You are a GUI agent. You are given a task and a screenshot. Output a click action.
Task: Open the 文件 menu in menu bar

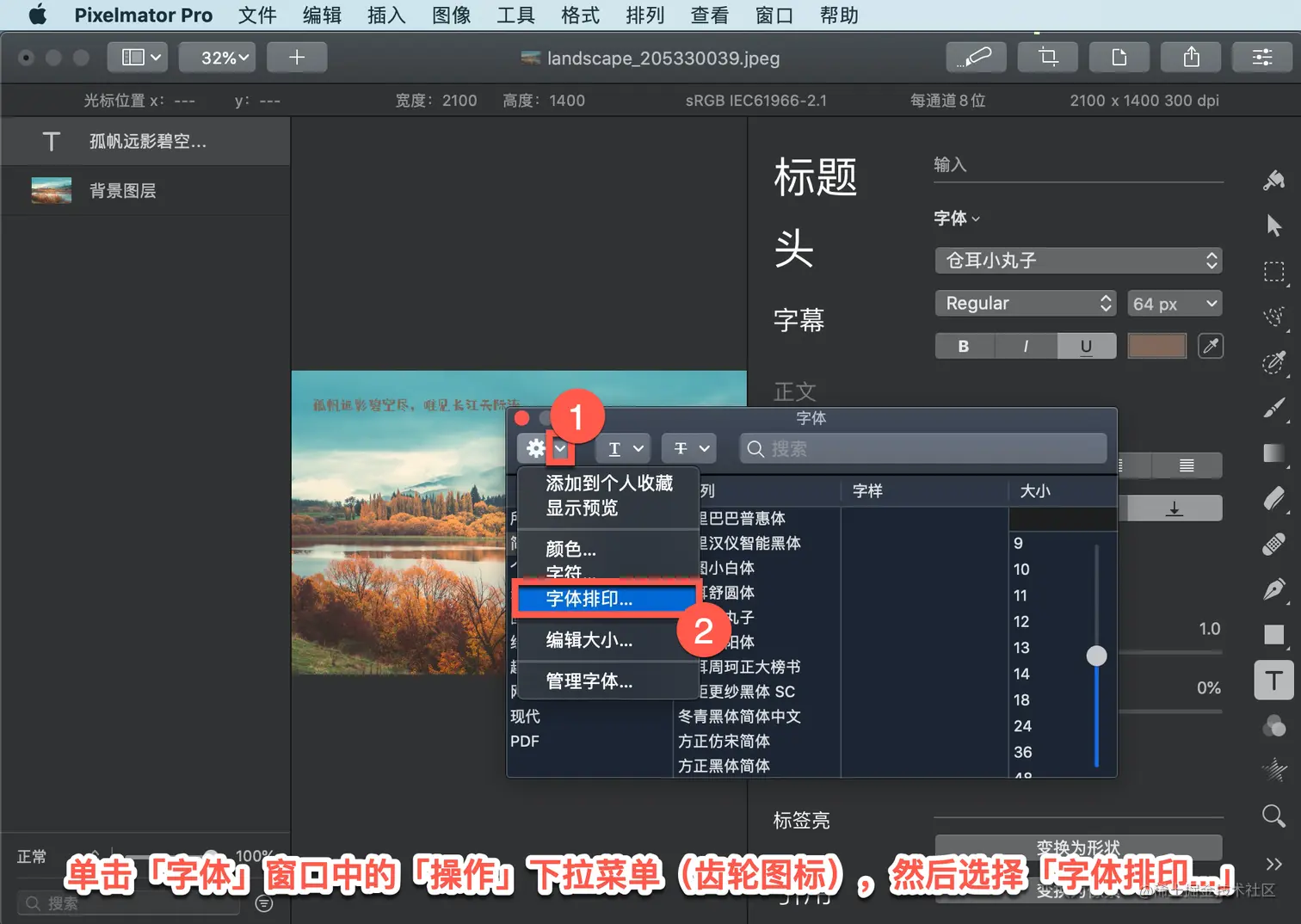257,15
